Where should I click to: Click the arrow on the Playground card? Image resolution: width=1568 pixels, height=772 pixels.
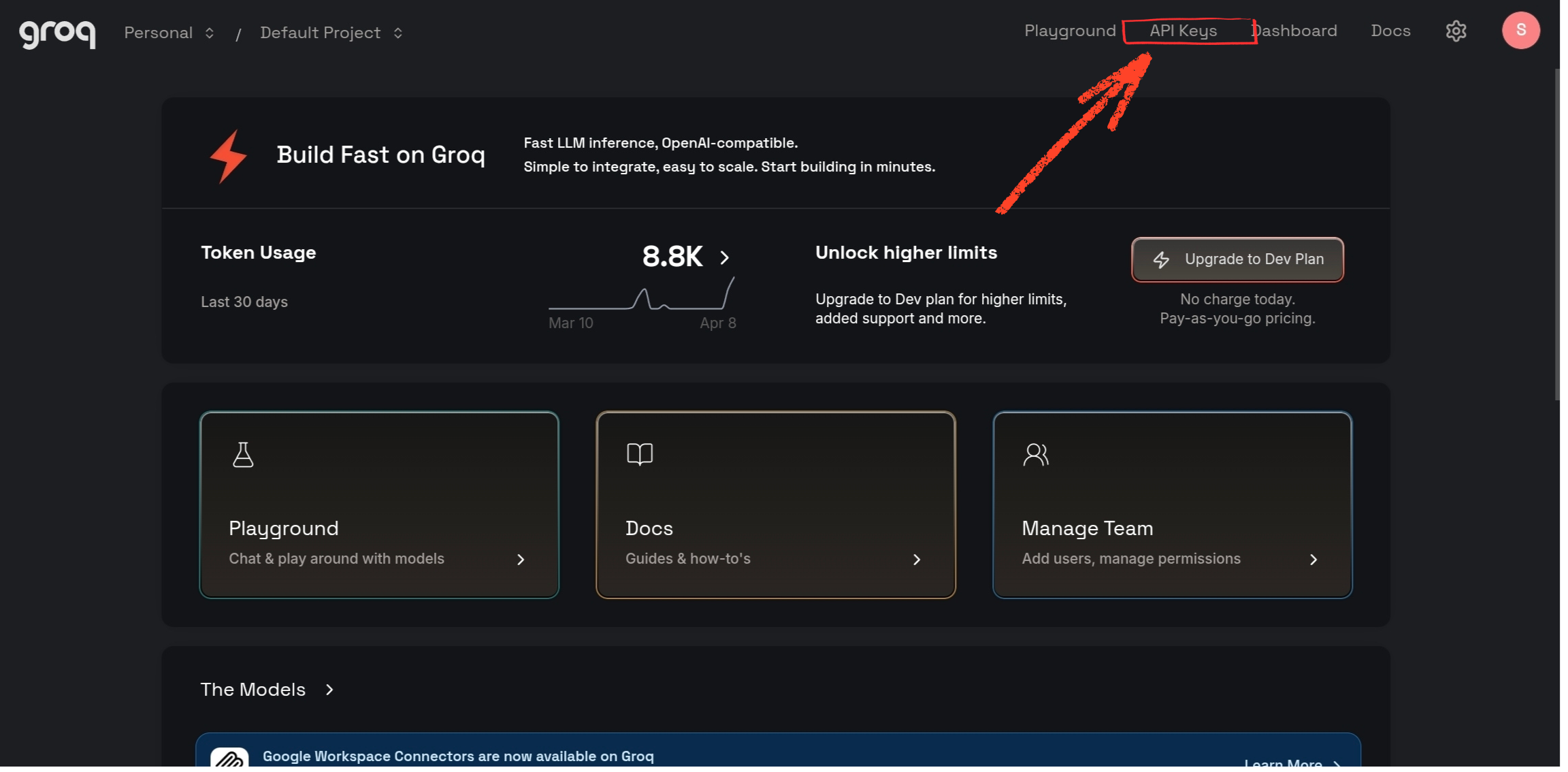[521, 560]
